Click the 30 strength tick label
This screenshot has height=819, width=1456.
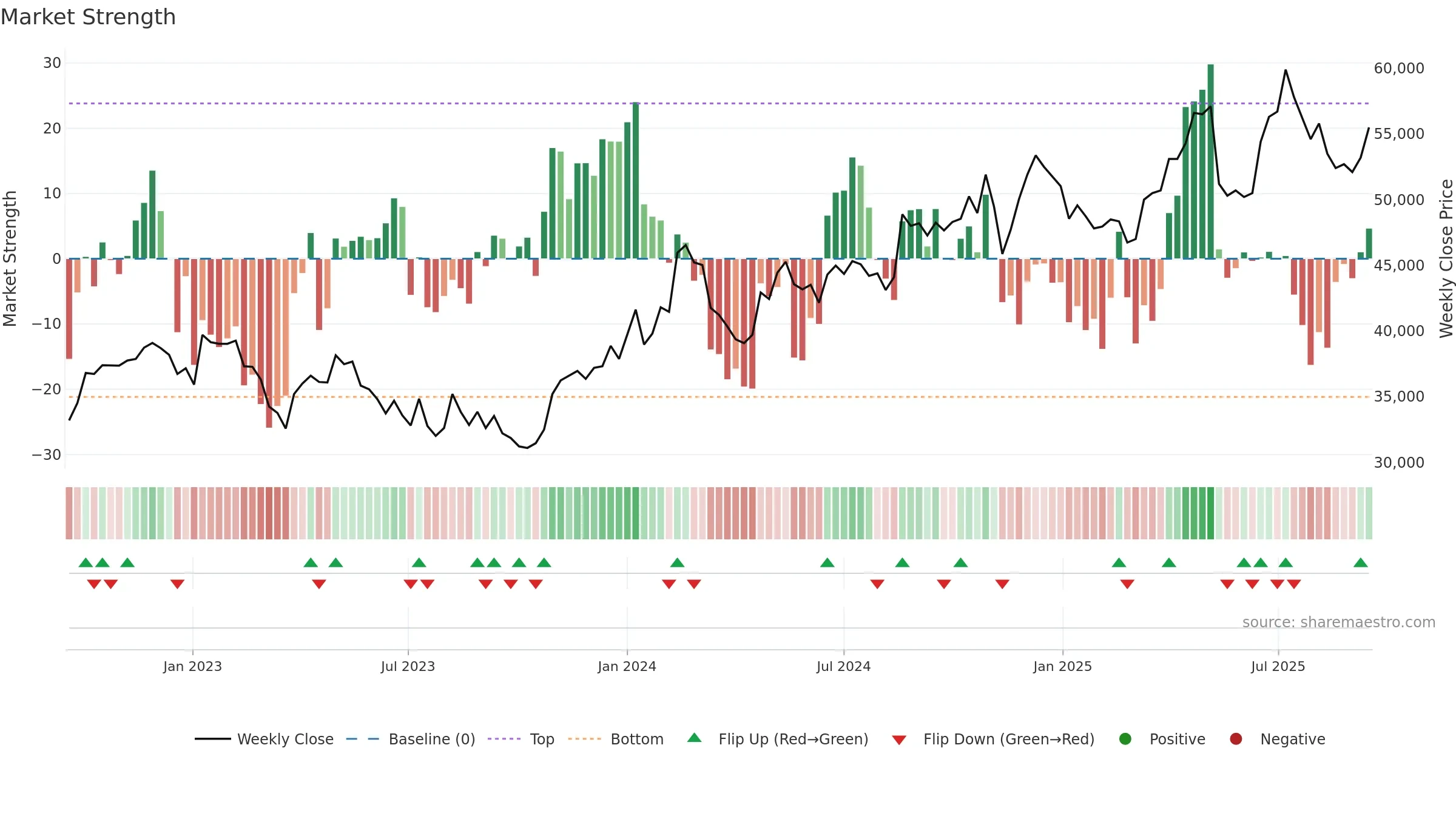(x=52, y=63)
